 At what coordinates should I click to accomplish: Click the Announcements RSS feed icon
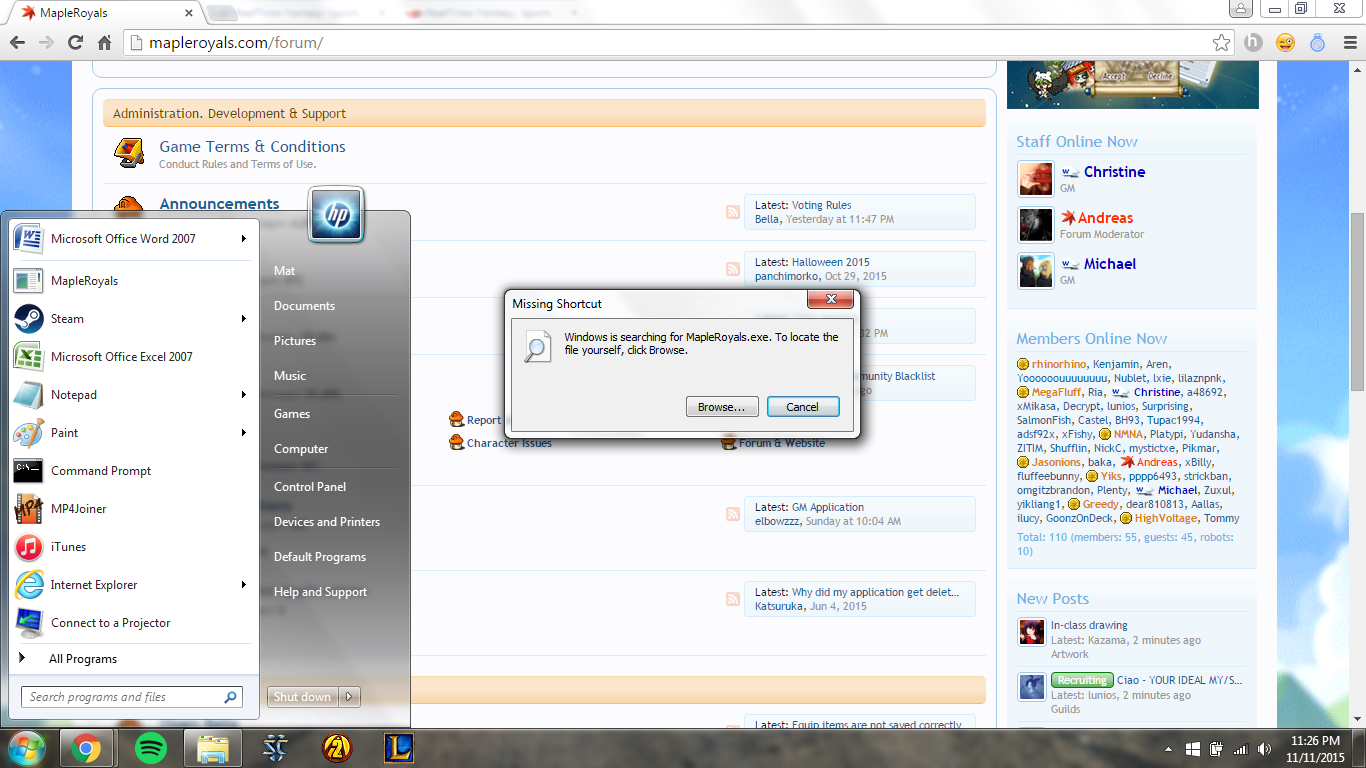coord(733,212)
